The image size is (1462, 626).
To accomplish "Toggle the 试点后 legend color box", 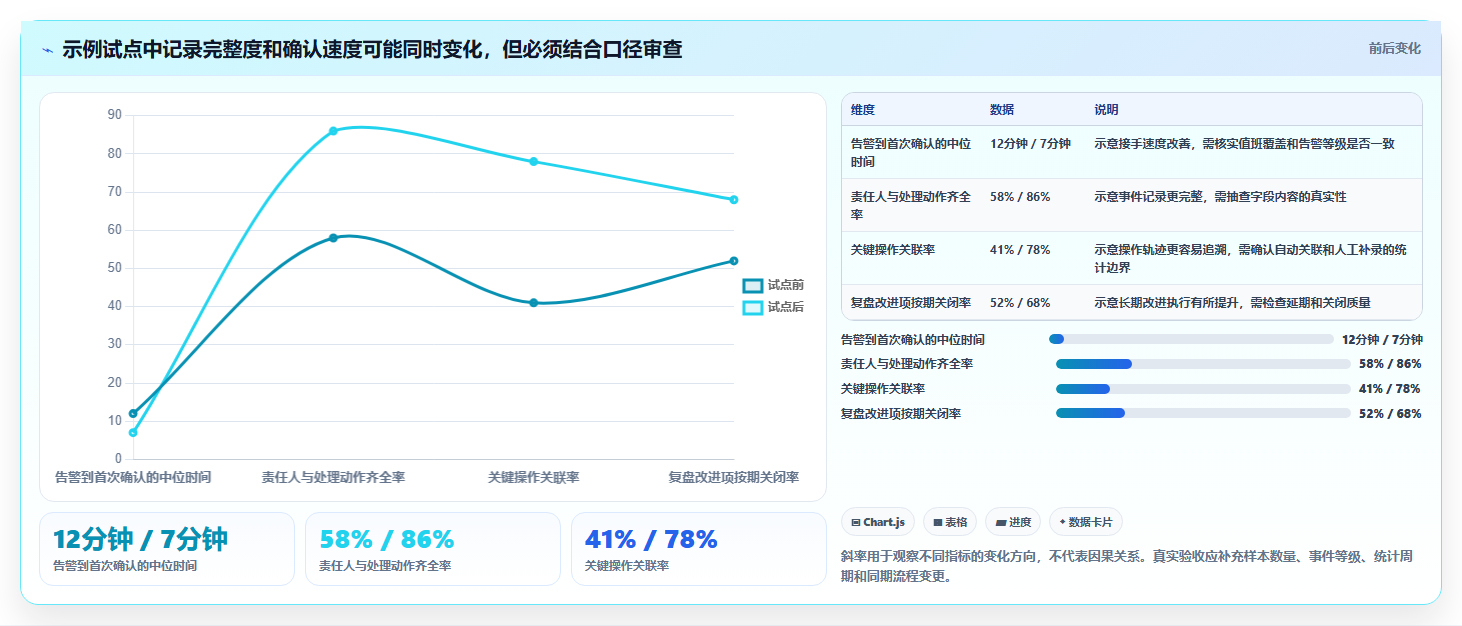I will (753, 307).
